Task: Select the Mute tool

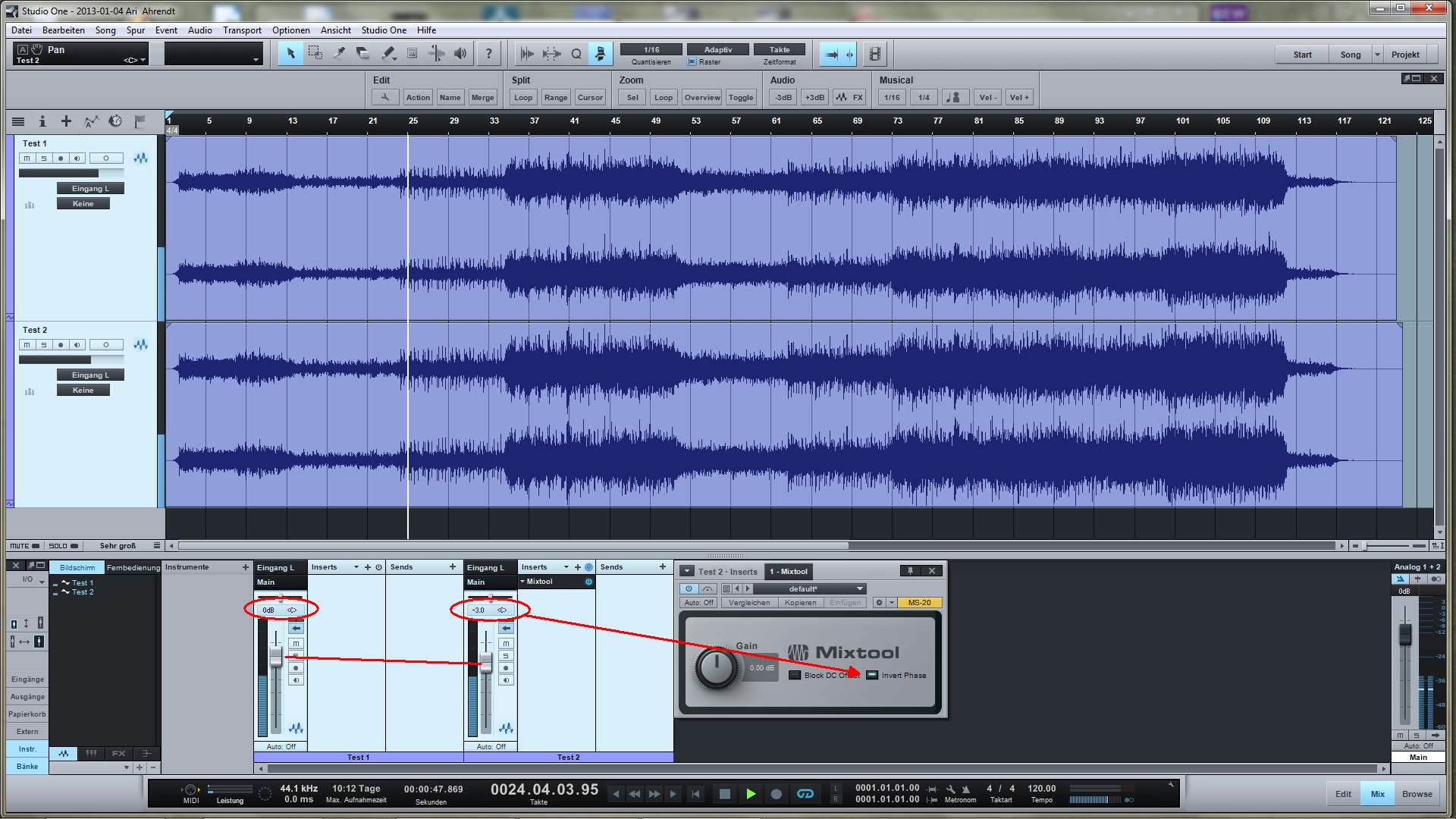Action: (412, 54)
